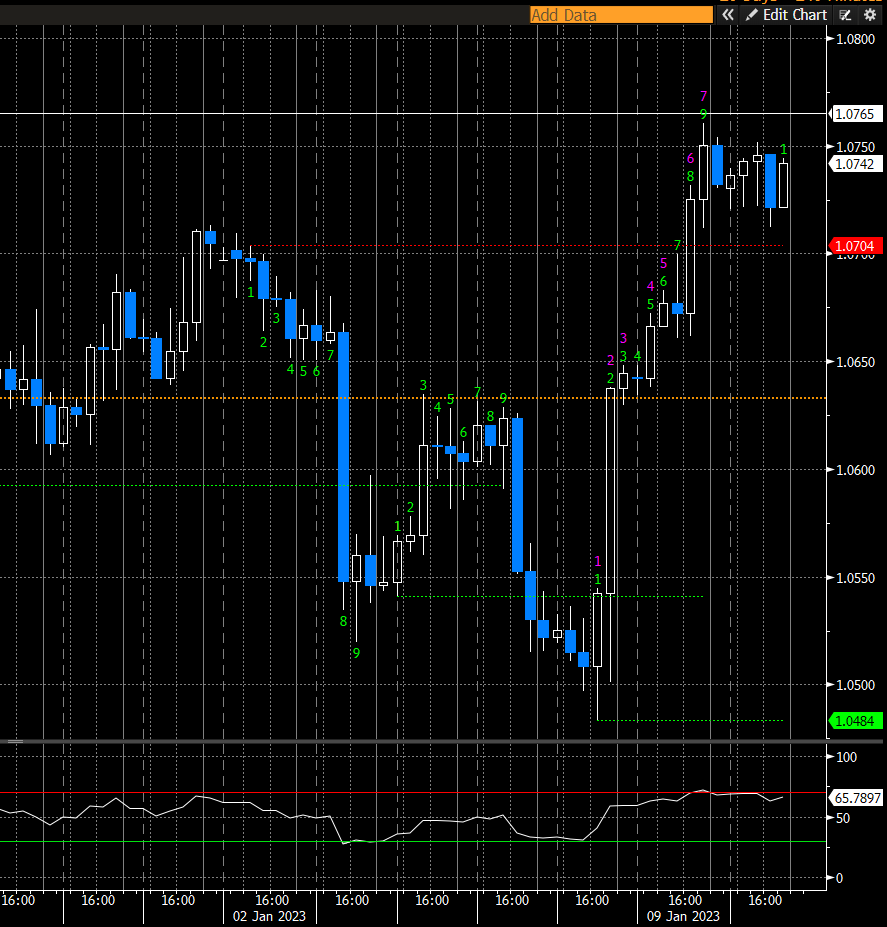Click the magenta 7 count marker
The image size is (887, 927).
[x=703, y=96]
